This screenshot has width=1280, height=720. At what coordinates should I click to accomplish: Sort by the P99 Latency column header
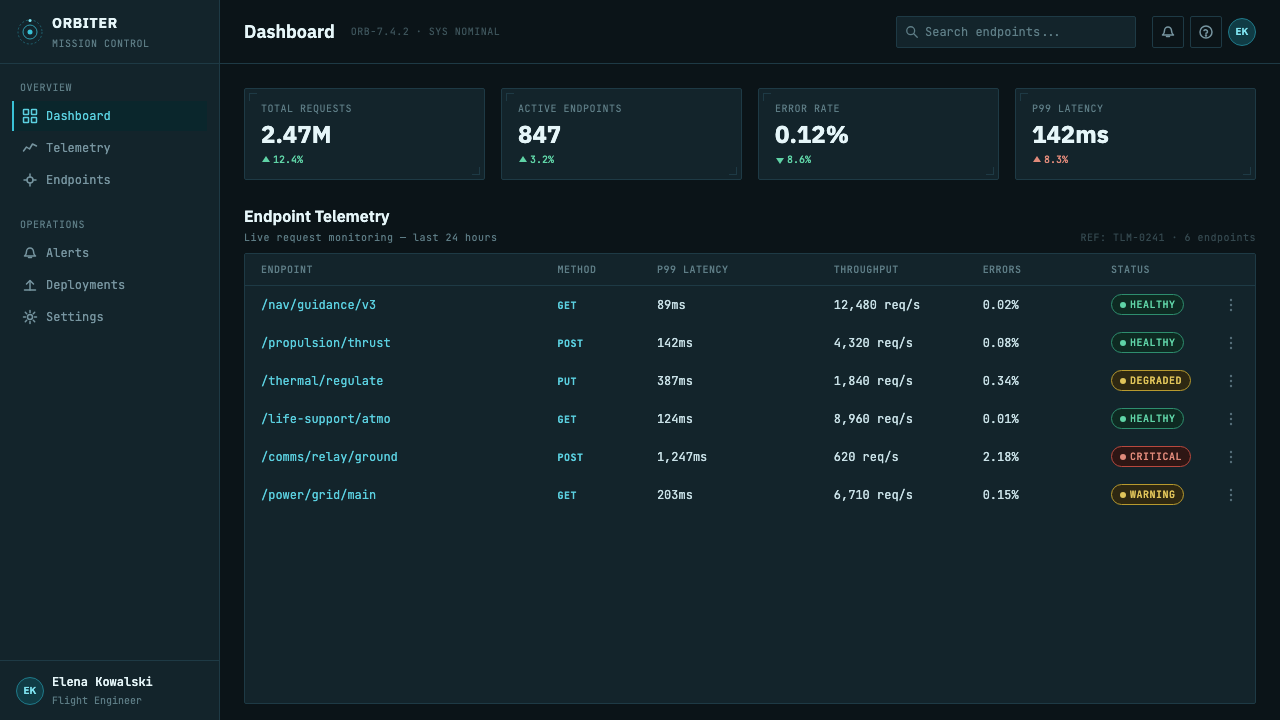693,270
